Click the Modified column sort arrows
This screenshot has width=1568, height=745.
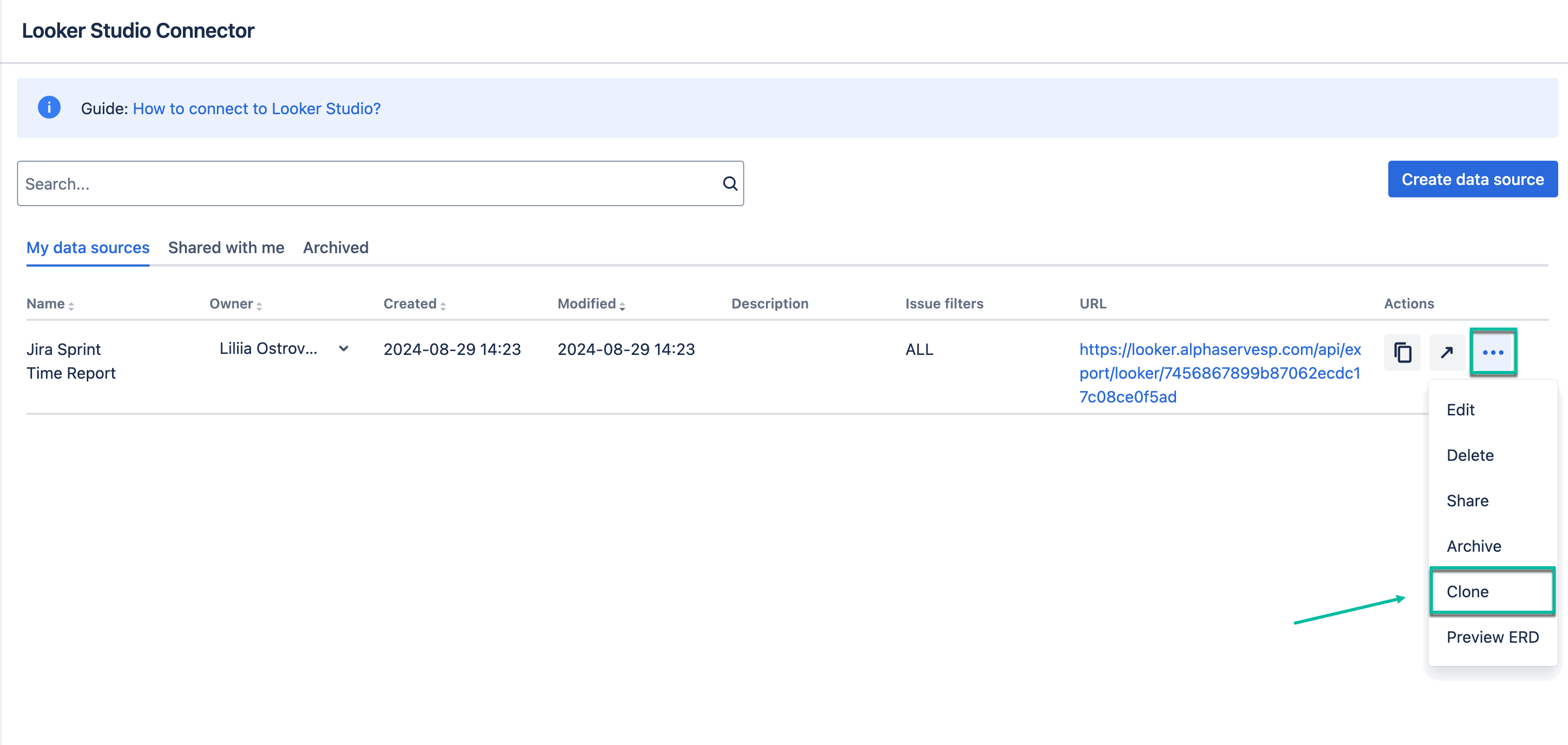point(621,305)
